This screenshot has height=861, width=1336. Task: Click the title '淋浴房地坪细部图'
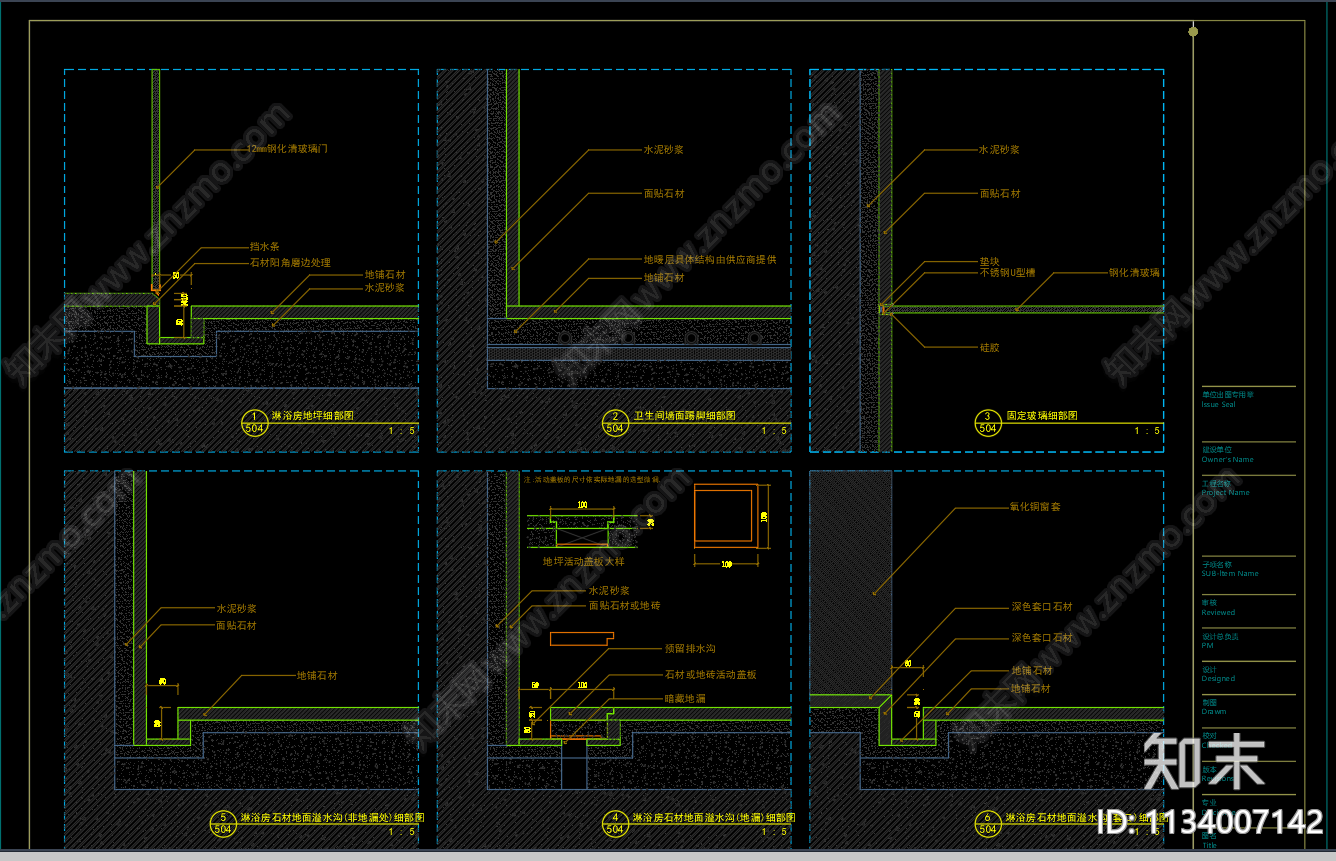312,416
